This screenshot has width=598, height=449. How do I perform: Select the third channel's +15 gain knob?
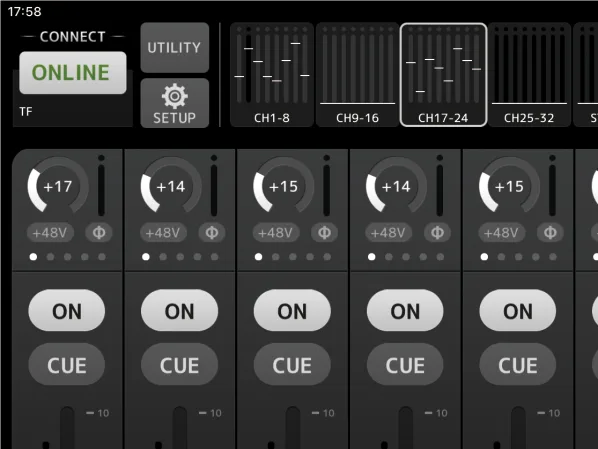click(283, 186)
